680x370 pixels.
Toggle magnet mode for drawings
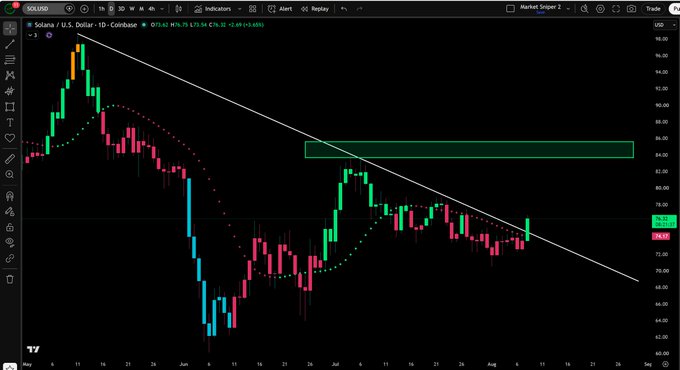click(x=10, y=196)
